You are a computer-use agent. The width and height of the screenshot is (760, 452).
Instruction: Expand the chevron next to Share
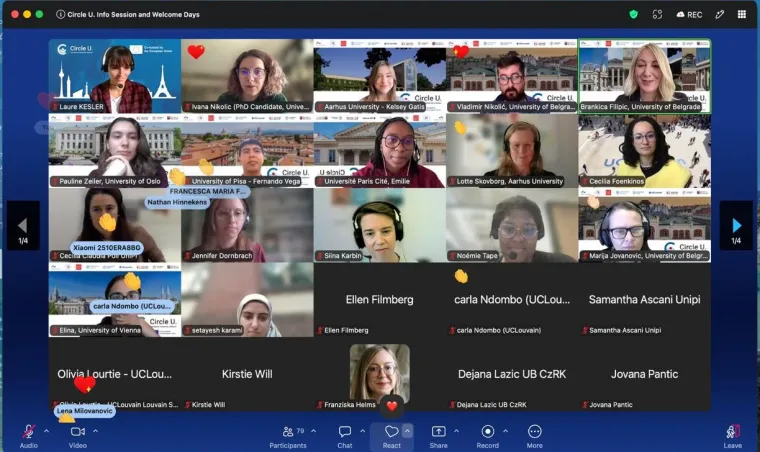click(x=456, y=431)
